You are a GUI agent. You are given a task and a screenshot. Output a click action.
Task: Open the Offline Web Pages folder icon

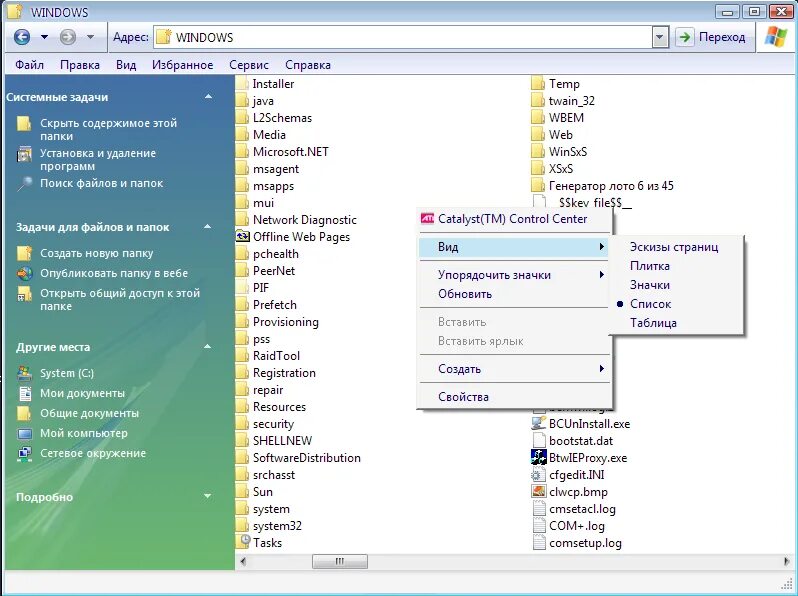pyautogui.click(x=243, y=237)
